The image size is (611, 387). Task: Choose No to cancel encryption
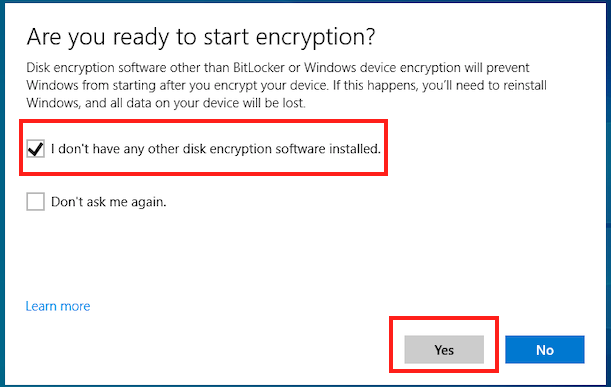tap(545, 350)
